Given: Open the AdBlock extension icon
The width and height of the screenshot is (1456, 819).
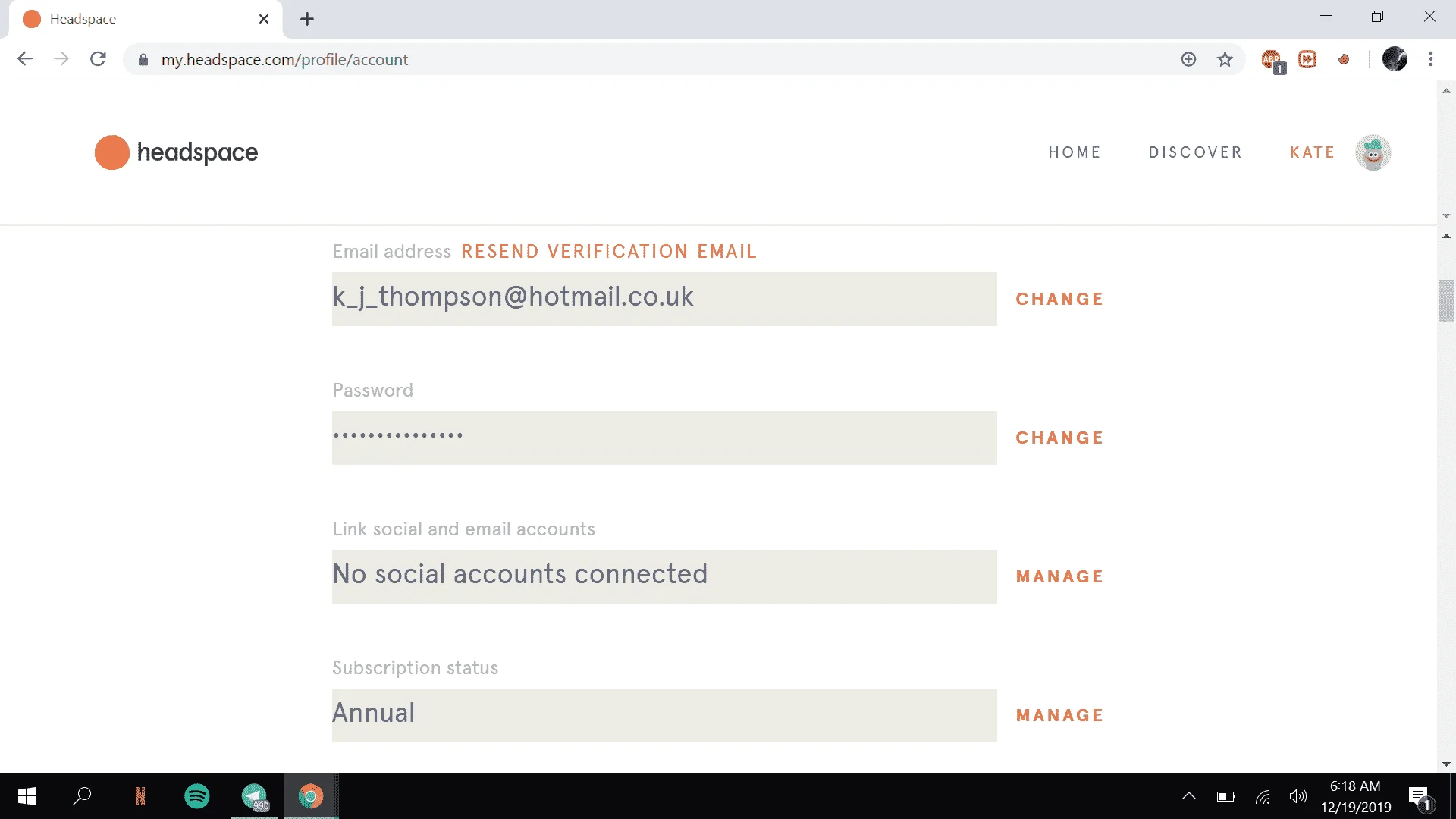Looking at the screenshot, I should click(1272, 60).
